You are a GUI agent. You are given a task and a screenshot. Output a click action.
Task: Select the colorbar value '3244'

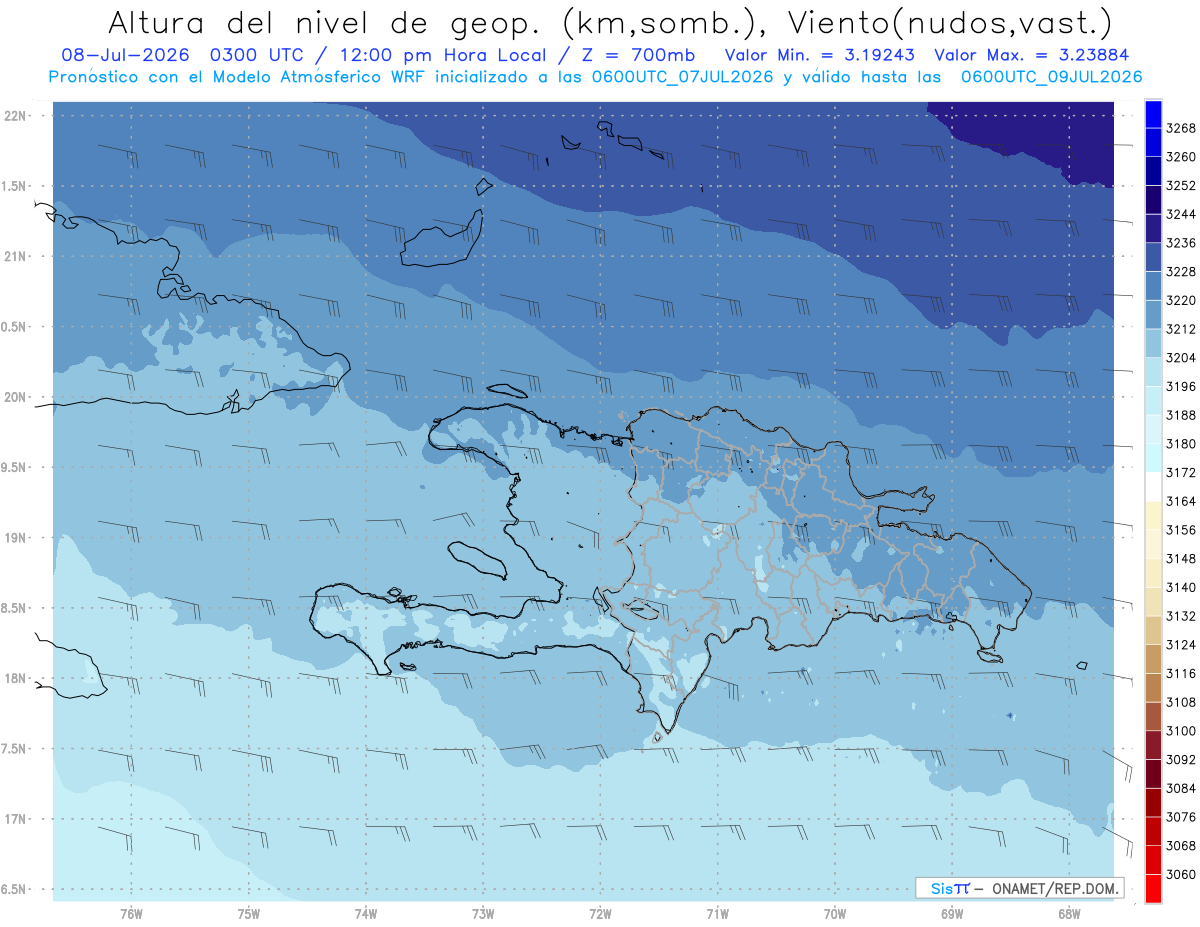click(x=1181, y=215)
